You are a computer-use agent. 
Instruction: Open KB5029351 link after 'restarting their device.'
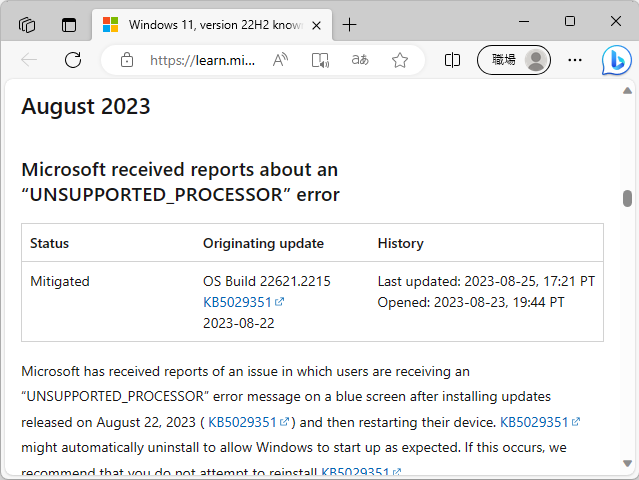point(540,422)
